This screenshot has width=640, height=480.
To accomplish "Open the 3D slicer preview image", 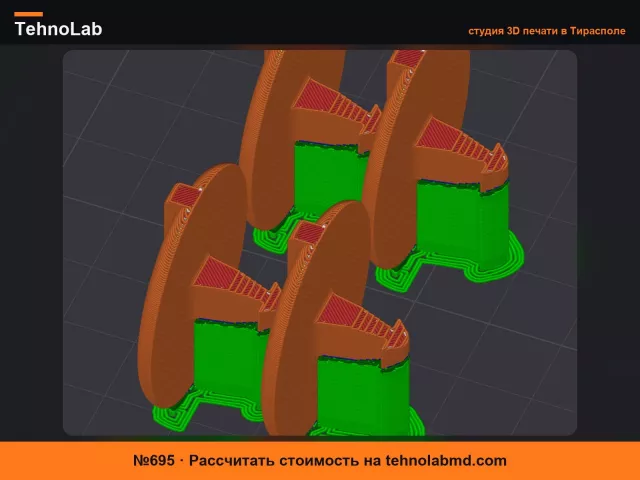I will point(320,243).
